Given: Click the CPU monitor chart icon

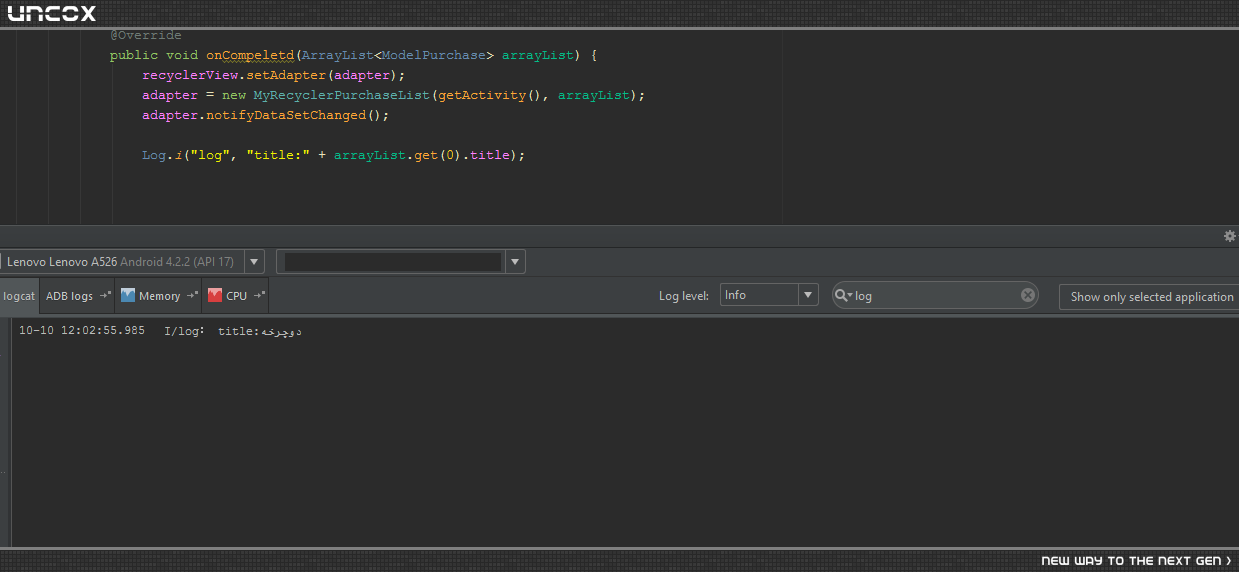Looking at the screenshot, I should [x=215, y=295].
